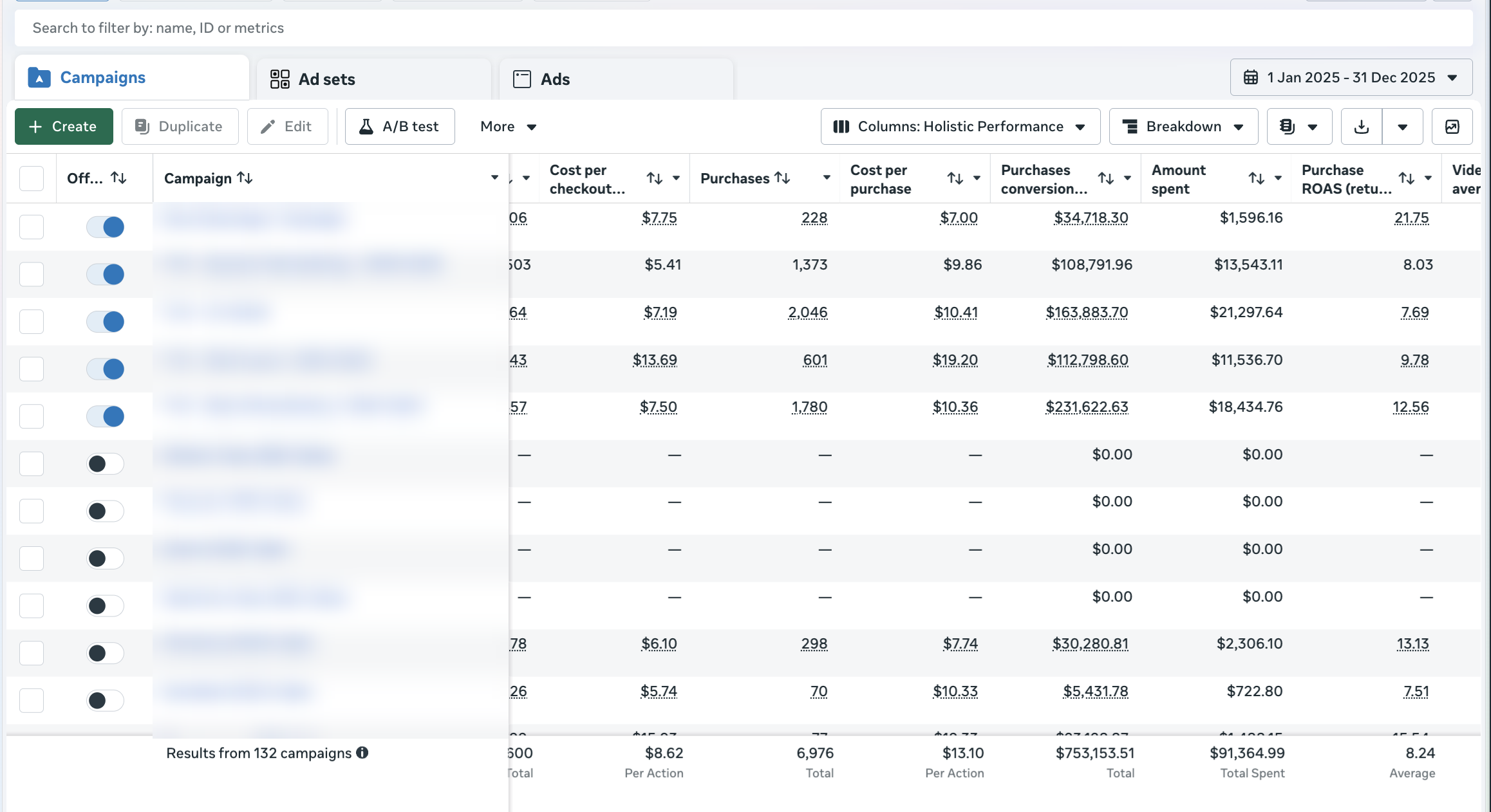
Task: Click the $163,883.70 conversion value link
Action: (x=1087, y=313)
